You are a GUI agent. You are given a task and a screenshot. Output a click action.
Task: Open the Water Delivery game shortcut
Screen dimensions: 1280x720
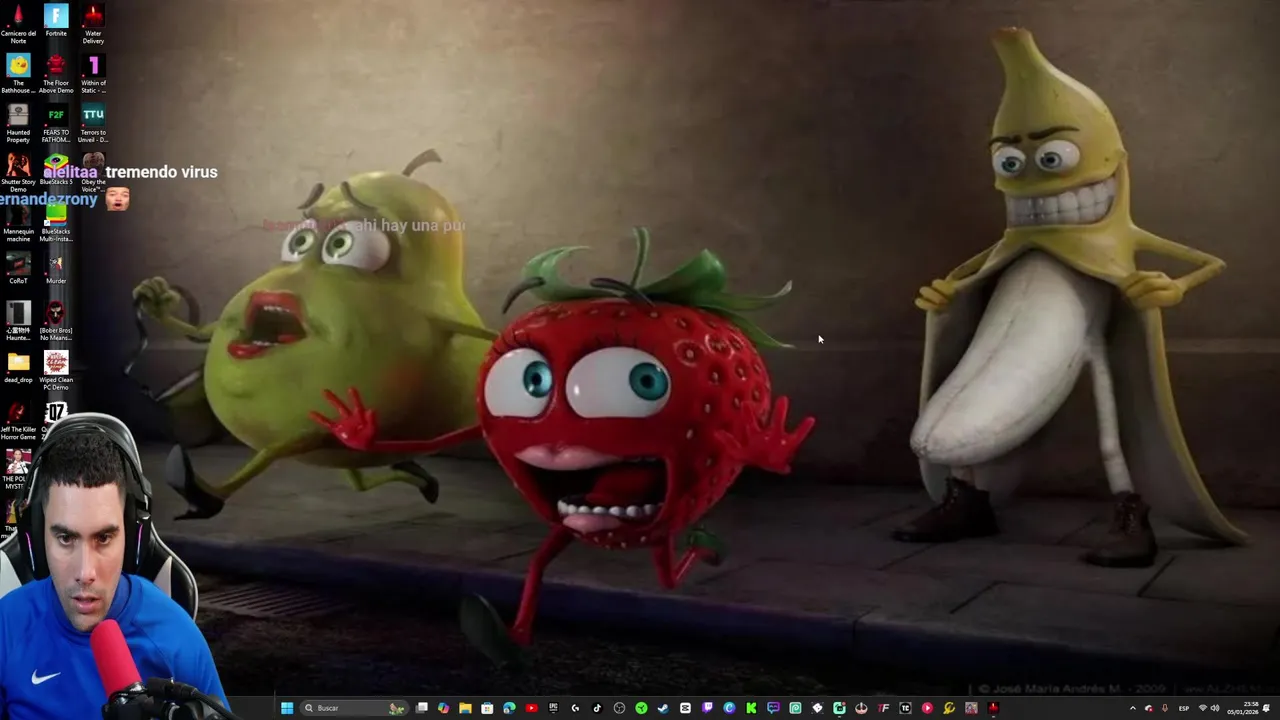[93, 24]
